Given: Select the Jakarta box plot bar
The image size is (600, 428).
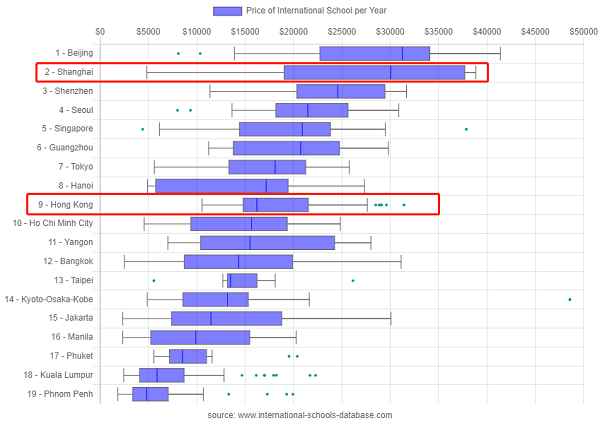Looking at the screenshot, I should [x=226, y=318].
